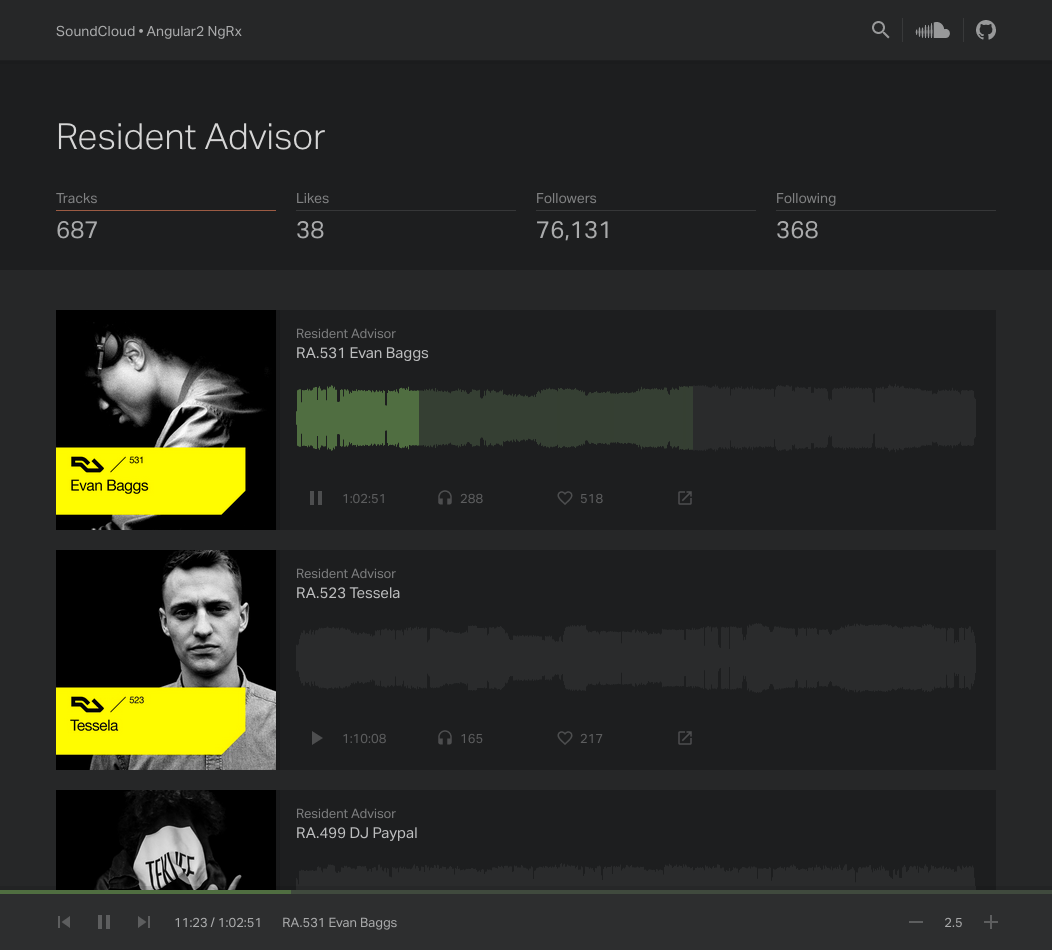Increase volume with the plus button
This screenshot has height=950, width=1052.
coord(991,922)
